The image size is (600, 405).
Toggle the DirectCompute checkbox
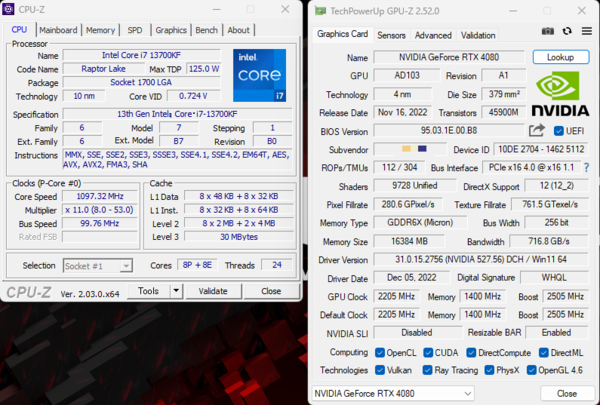pos(471,353)
